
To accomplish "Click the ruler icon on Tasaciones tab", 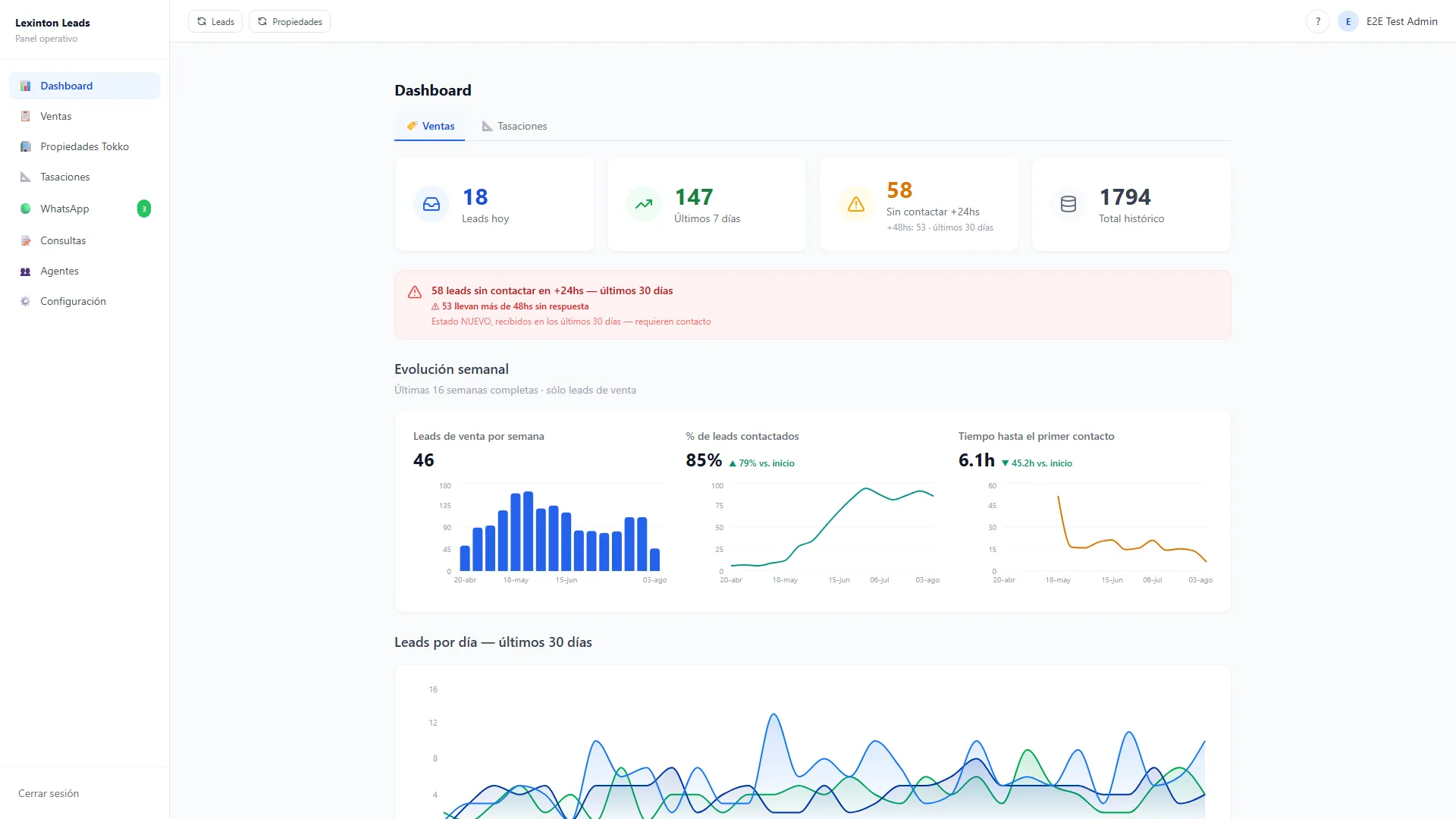I will [487, 126].
